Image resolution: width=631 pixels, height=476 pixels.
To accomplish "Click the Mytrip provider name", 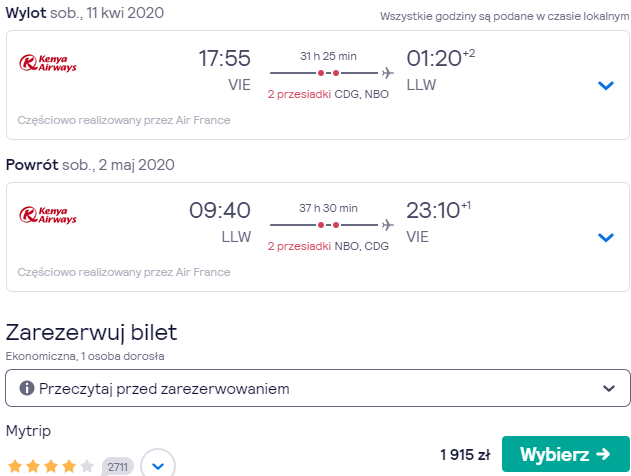I will (28, 431).
